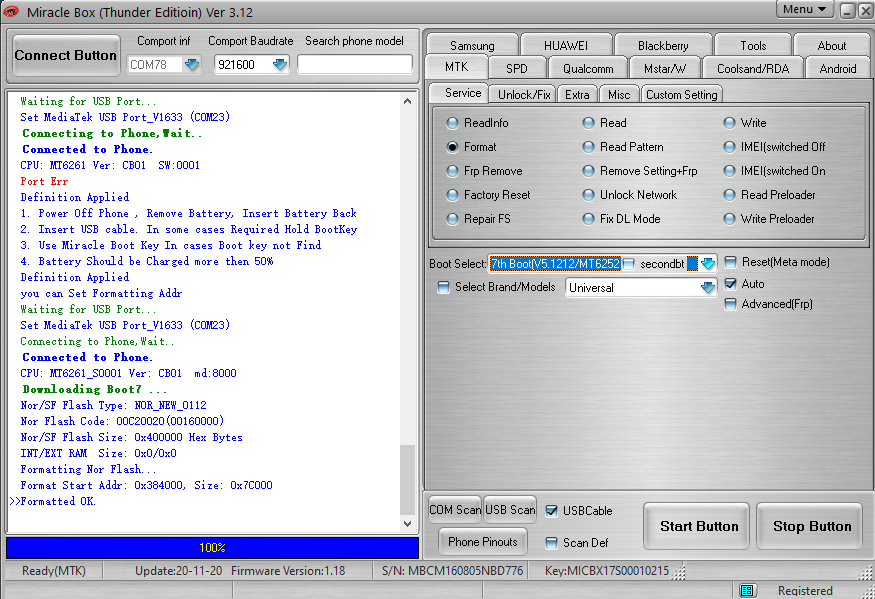
Task: Select the Frp Remove option
Action: 452,171
